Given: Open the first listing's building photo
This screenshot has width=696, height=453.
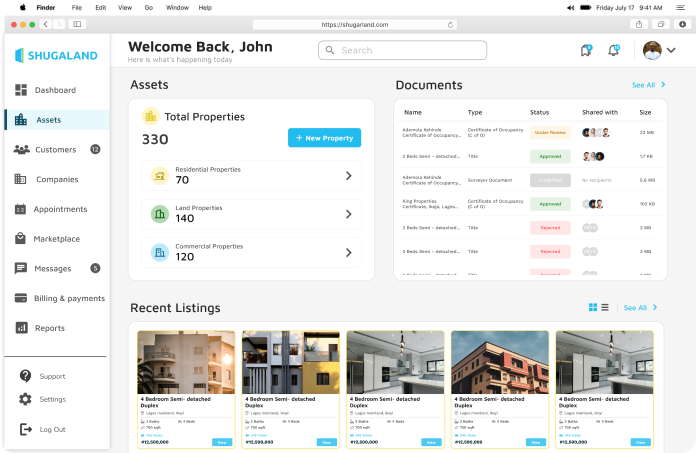Looking at the screenshot, I should 186,362.
